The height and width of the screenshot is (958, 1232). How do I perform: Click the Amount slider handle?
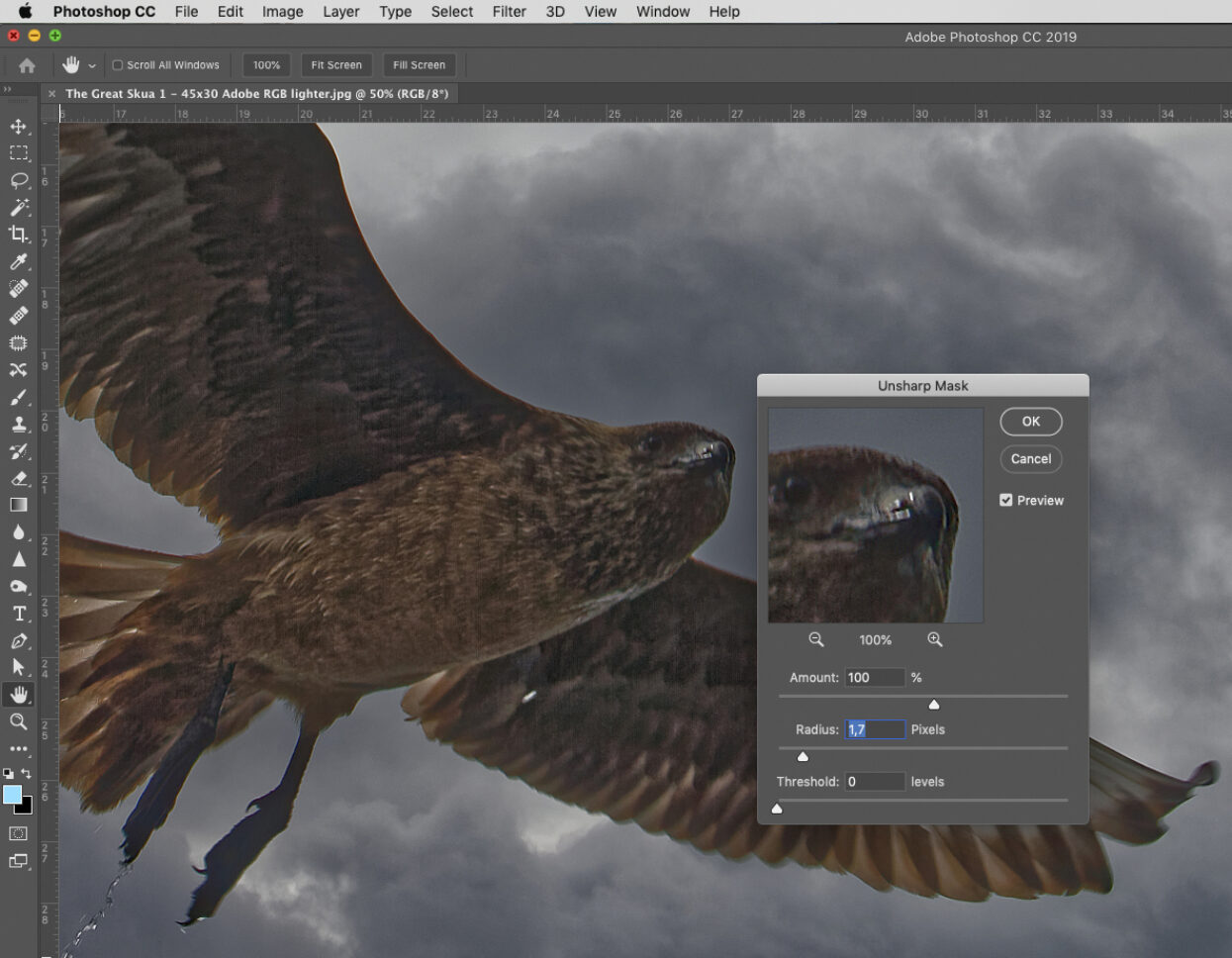(x=933, y=705)
